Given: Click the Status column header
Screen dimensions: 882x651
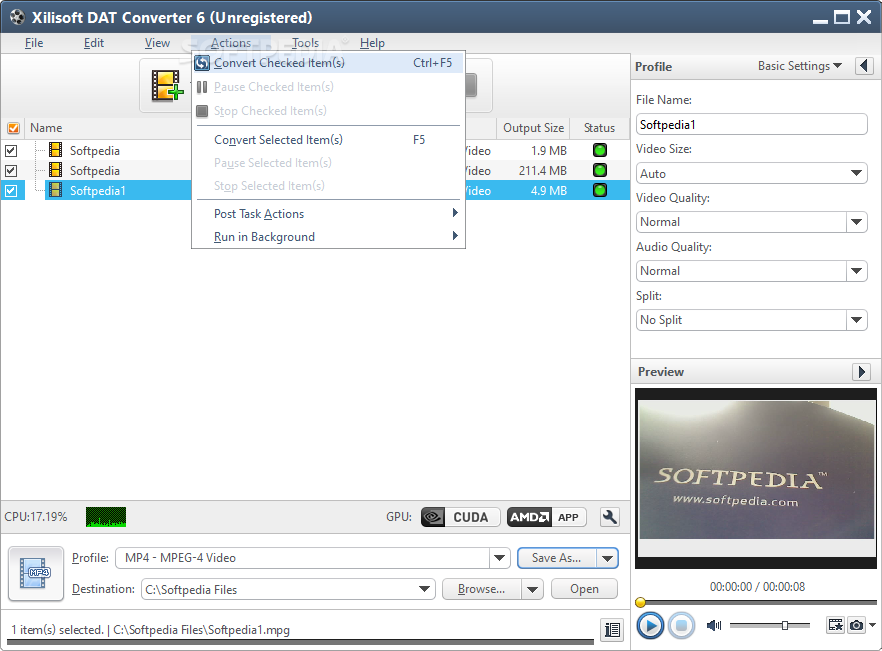Looking at the screenshot, I should 600,128.
